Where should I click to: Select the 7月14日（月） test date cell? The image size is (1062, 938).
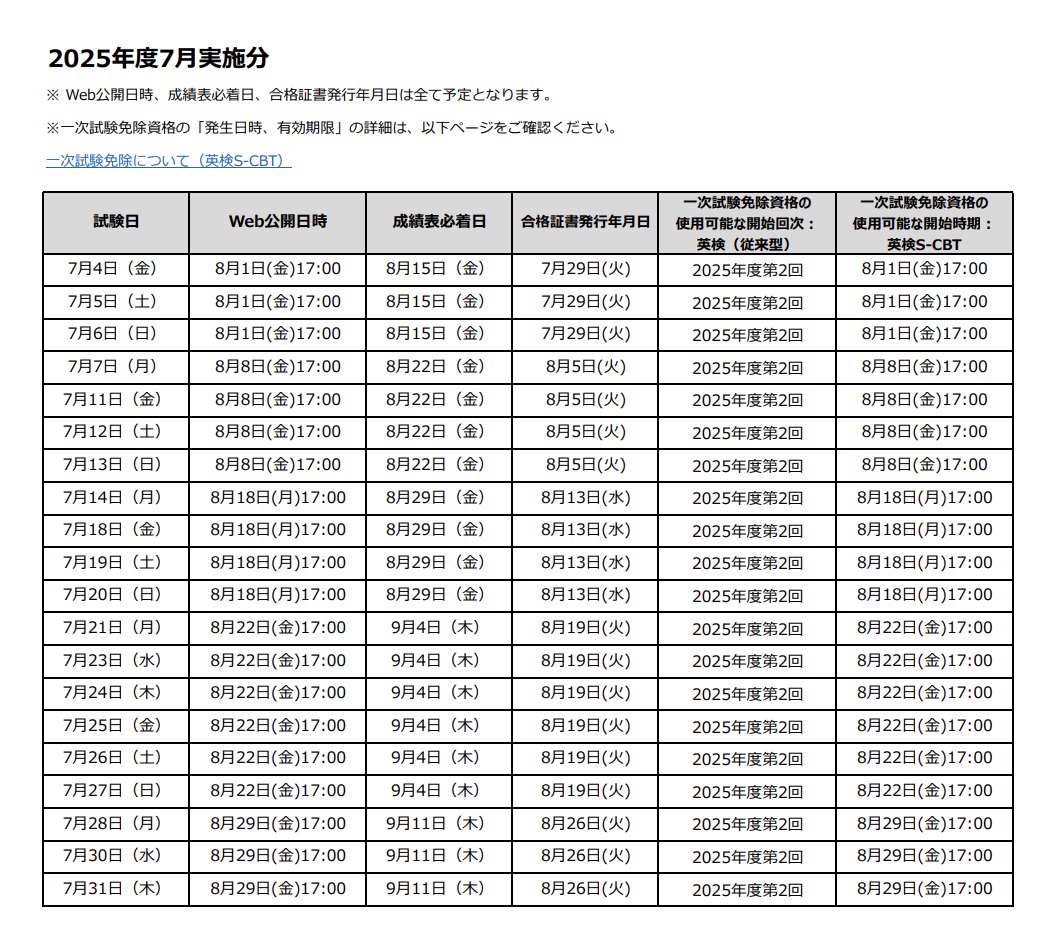(116, 498)
